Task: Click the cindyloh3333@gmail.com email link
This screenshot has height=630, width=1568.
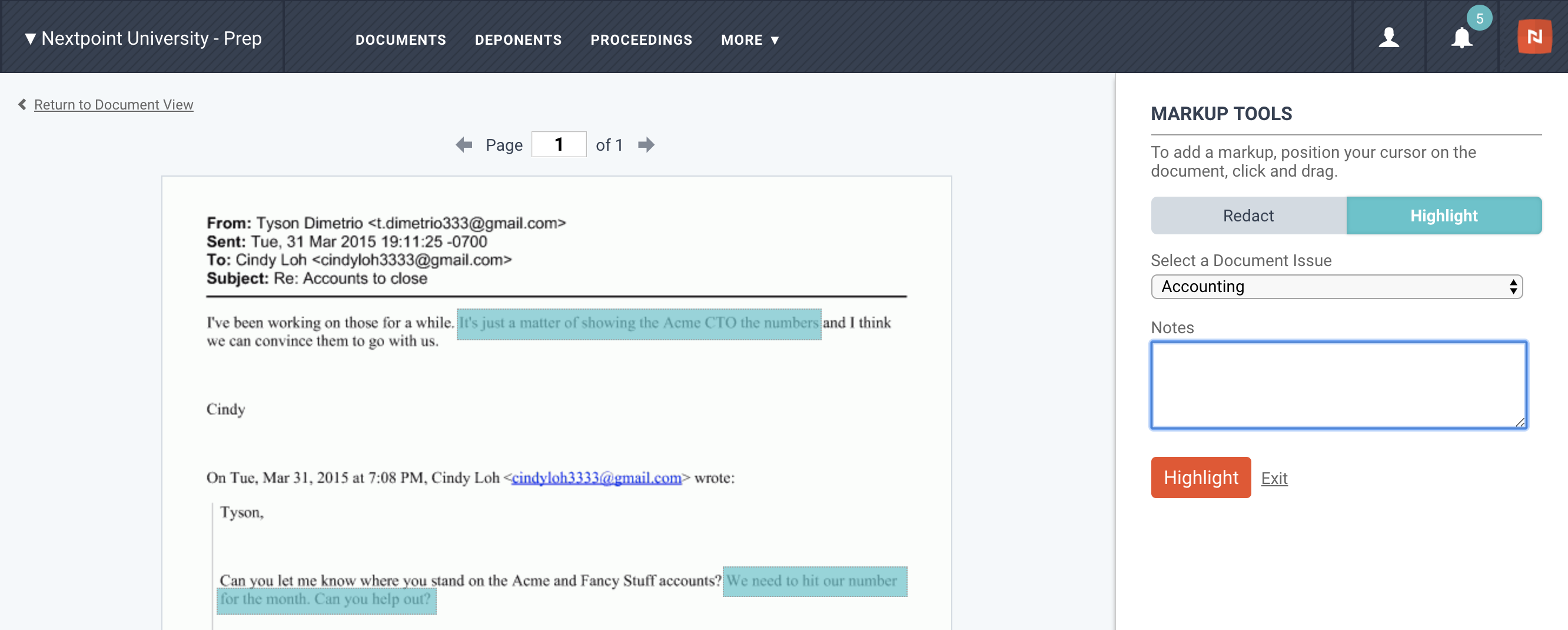Action: click(x=596, y=478)
